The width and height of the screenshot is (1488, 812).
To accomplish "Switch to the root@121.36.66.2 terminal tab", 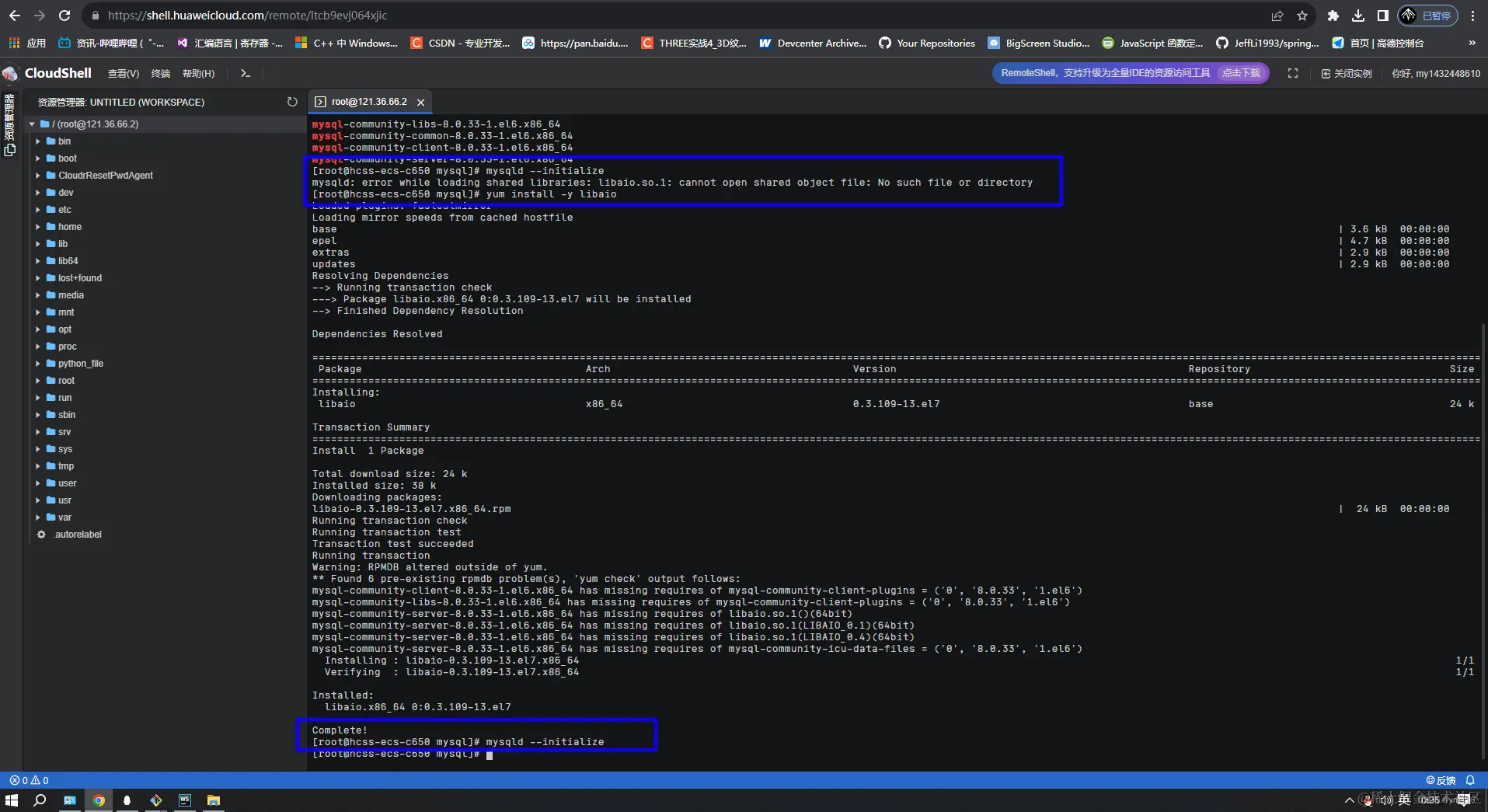I will 368,102.
